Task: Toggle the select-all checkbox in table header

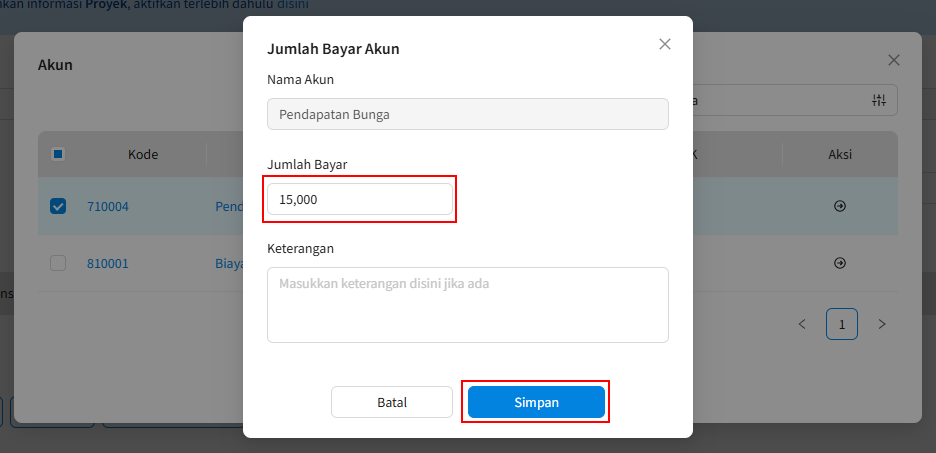Action: [x=58, y=154]
